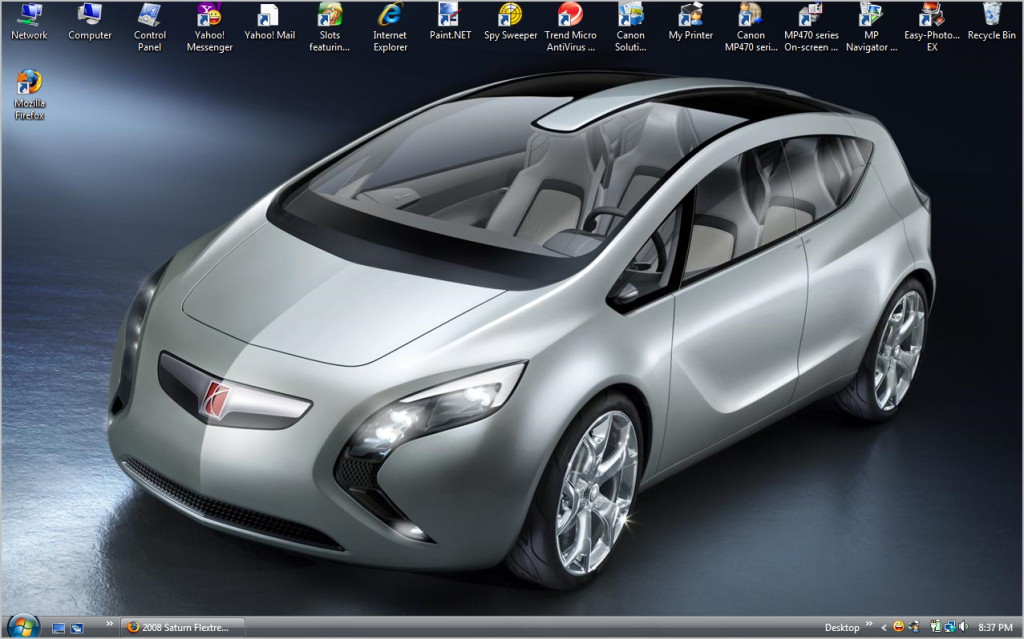This screenshot has height=639, width=1024.
Task: Switch to 2008 Saturn Flextreme Firefox window
Action: click(x=180, y=627)
